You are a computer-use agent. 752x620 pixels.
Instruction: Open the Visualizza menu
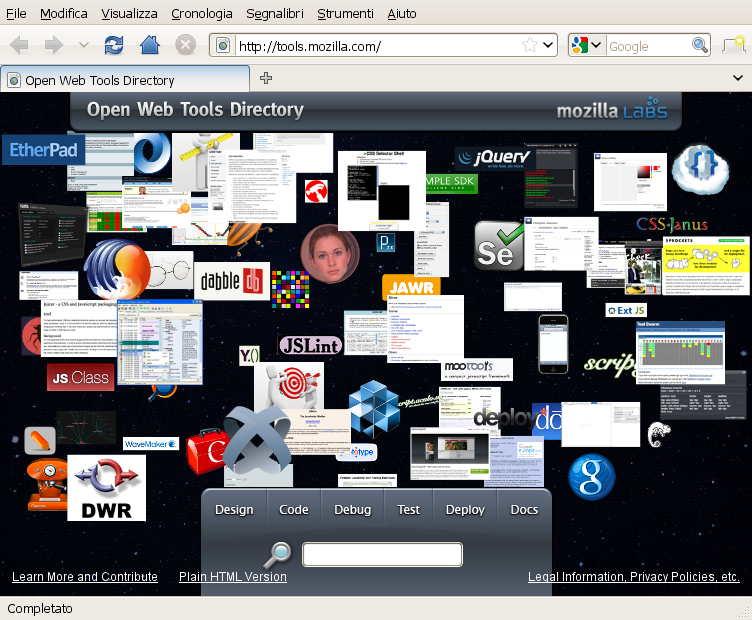coord(129,13)
